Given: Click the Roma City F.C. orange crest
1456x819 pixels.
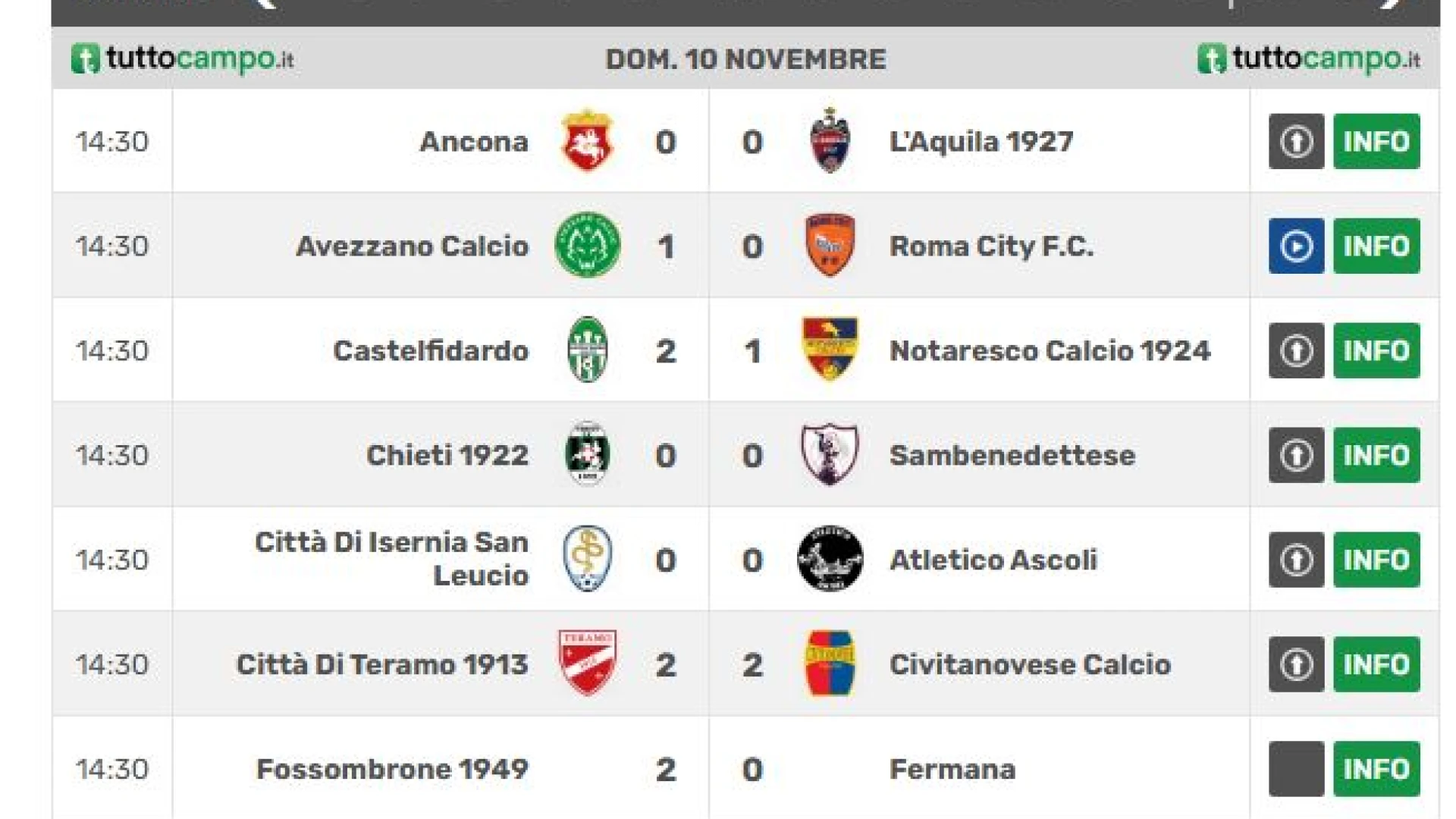Looking at the screenshot, I should coord(830,245).
